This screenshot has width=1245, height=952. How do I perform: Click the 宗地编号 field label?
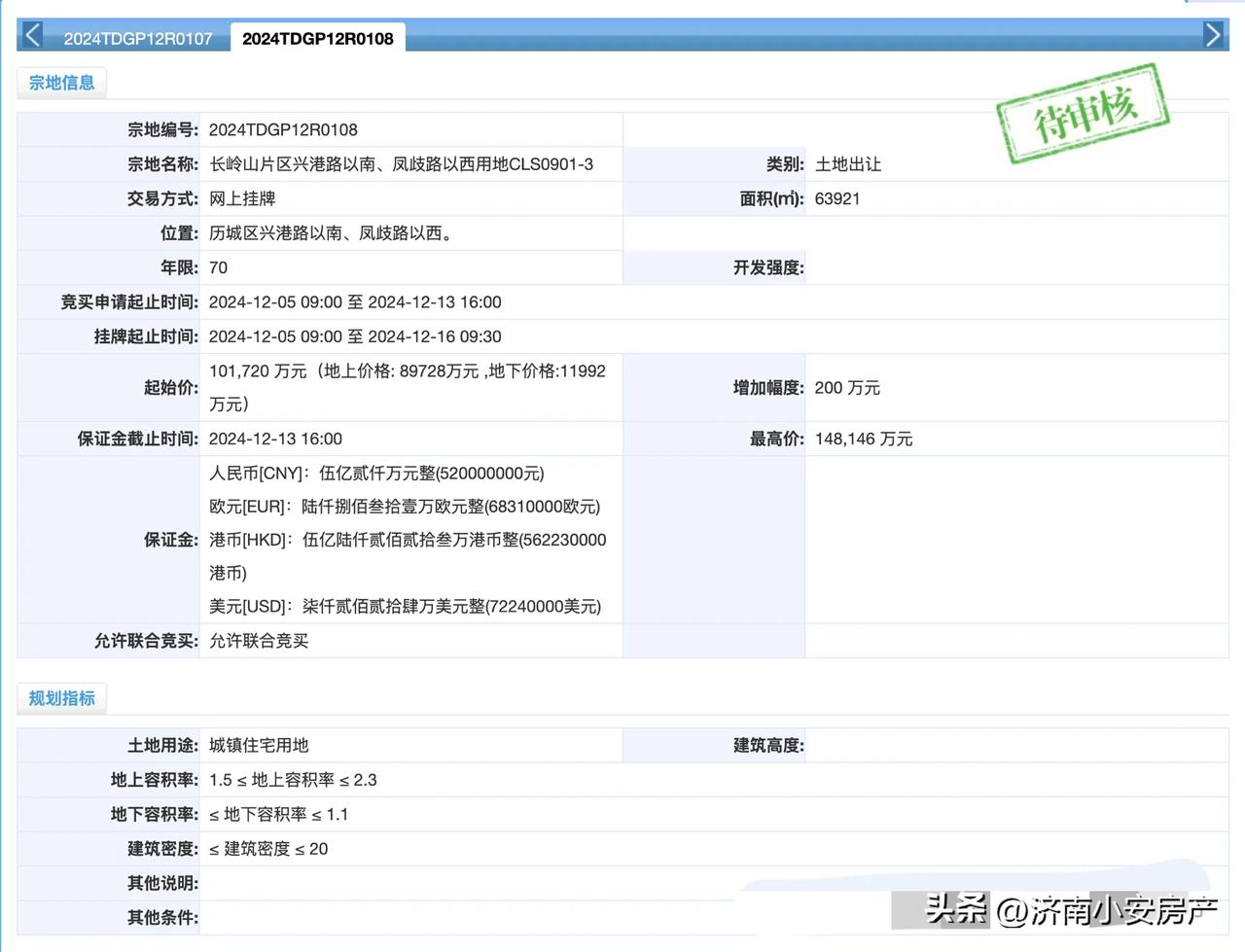(162, 129)
